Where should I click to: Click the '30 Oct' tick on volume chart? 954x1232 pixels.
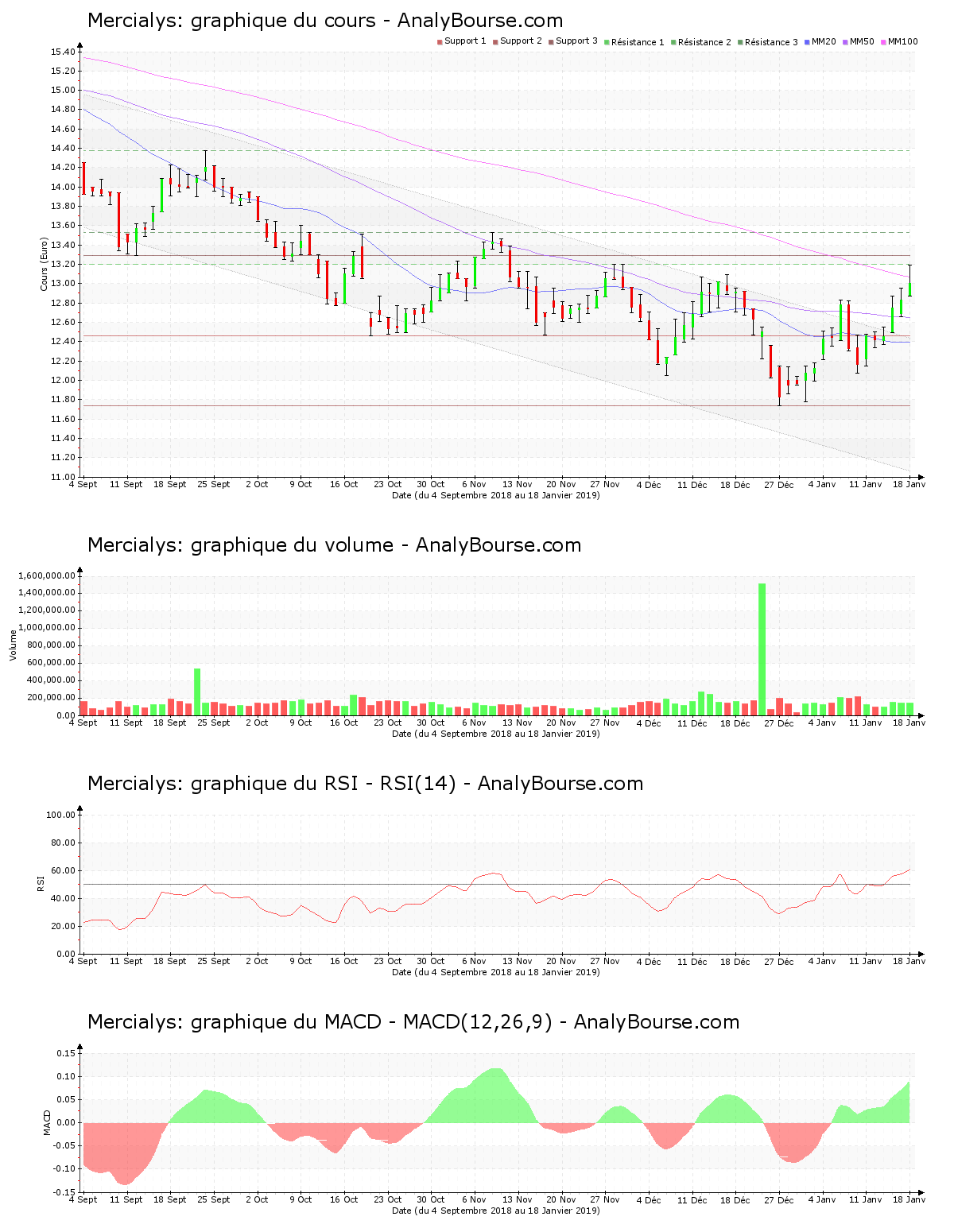click(431, 723)
